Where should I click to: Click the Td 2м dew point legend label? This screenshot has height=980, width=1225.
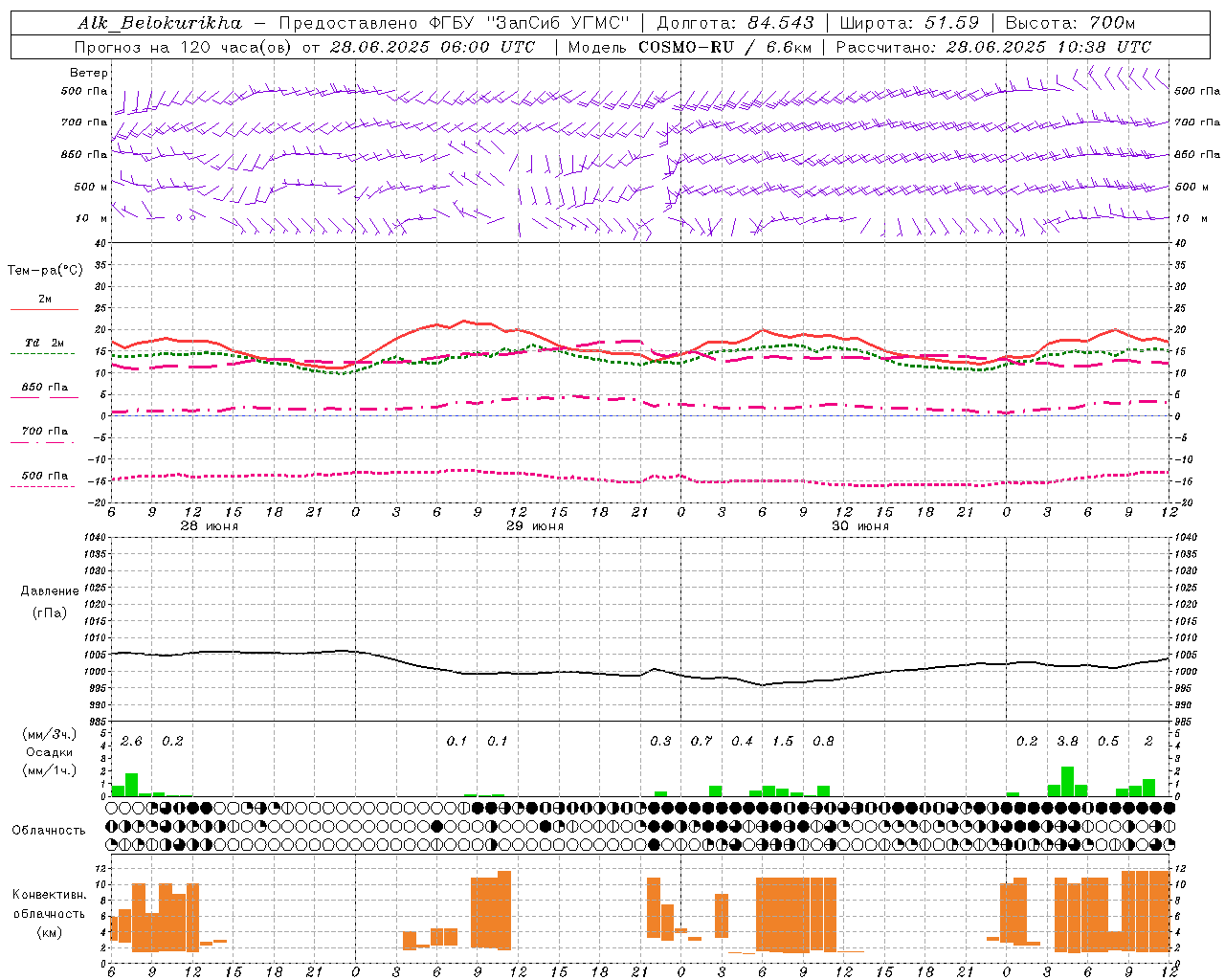(45, 343)
